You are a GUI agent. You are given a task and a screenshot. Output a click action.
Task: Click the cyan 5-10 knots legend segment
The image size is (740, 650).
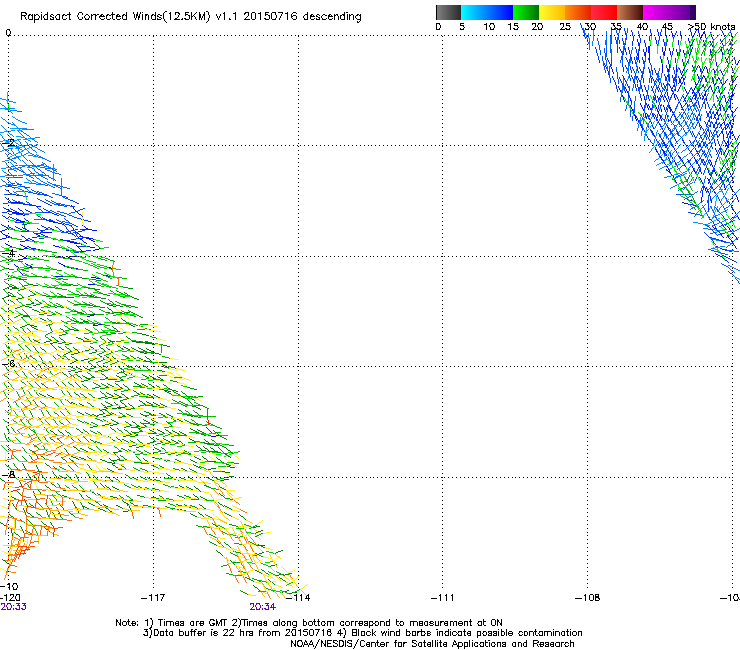click(x=474, y=12)
